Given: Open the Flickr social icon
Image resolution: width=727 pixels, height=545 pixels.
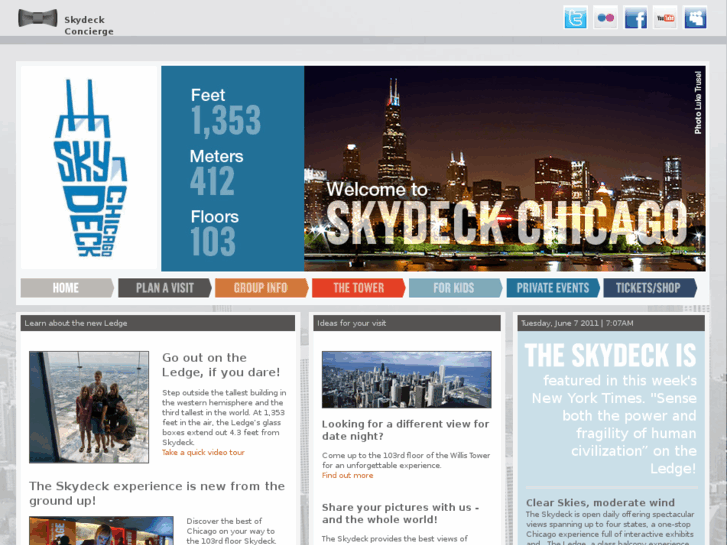Looking at the screenshot, I should pos(606,18).
